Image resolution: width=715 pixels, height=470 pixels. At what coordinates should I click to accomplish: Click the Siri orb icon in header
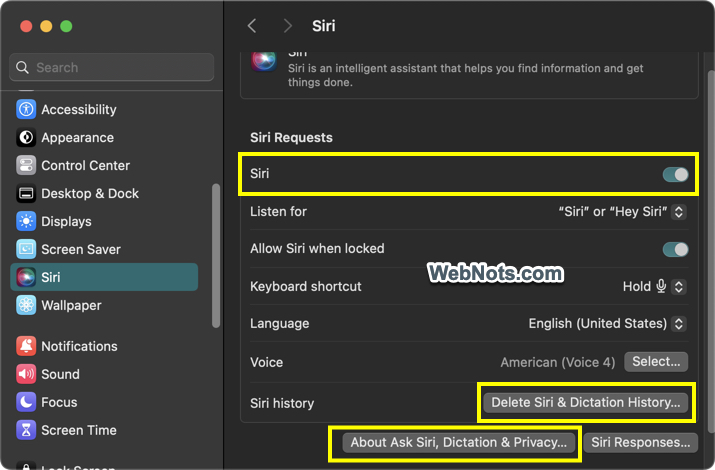coord(264,61)
